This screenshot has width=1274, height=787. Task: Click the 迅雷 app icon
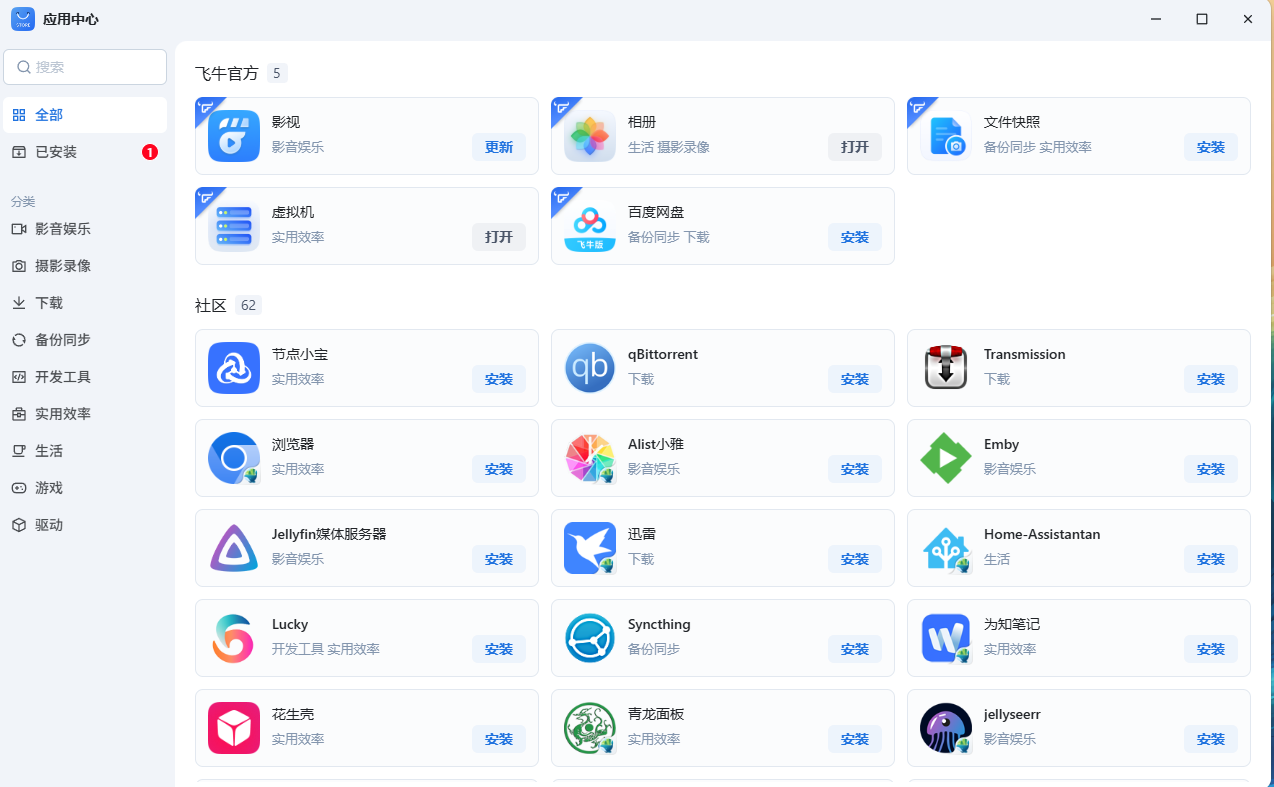[590, 548]
